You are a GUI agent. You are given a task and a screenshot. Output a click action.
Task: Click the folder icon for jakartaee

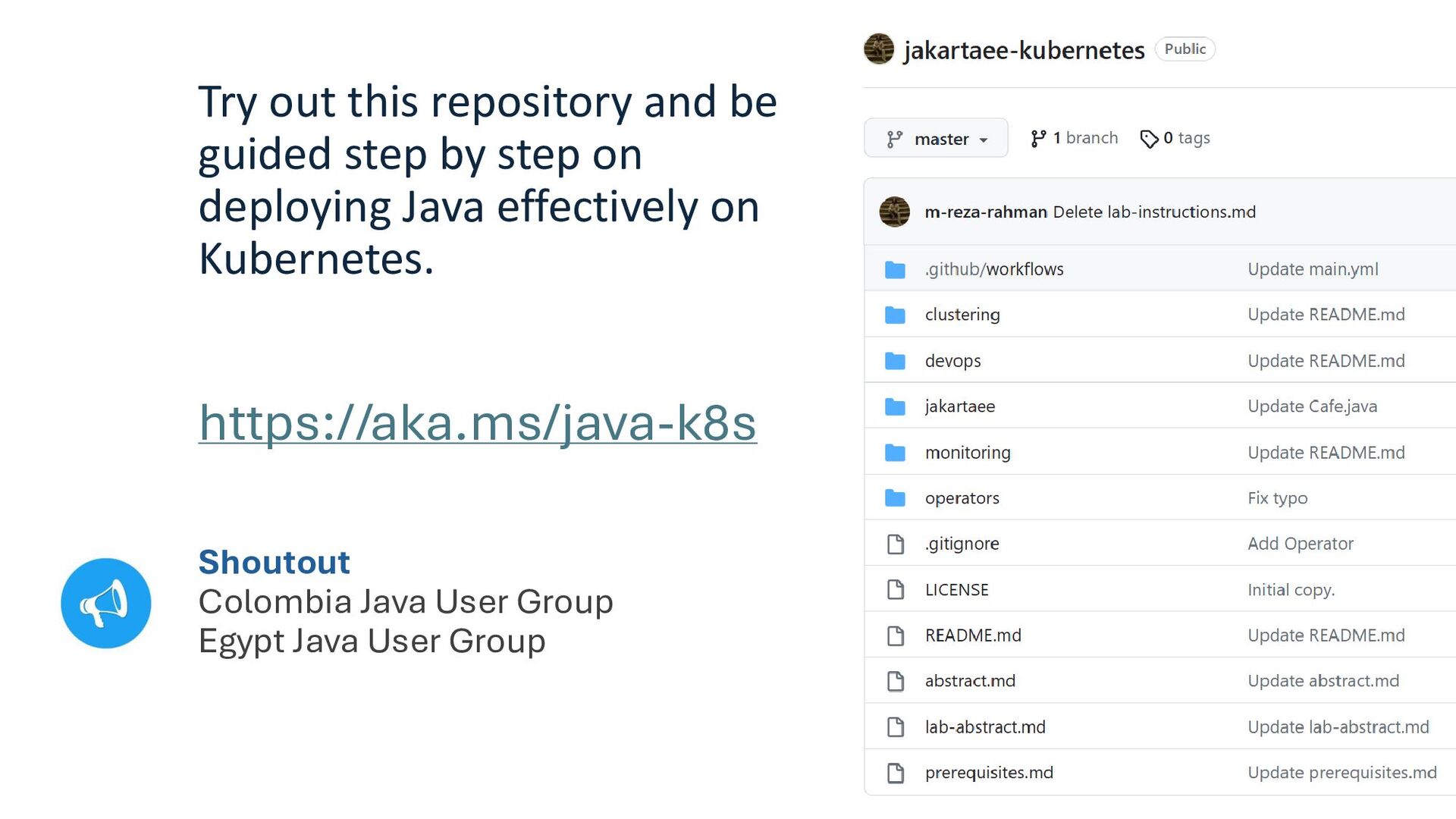pos(895,406)
